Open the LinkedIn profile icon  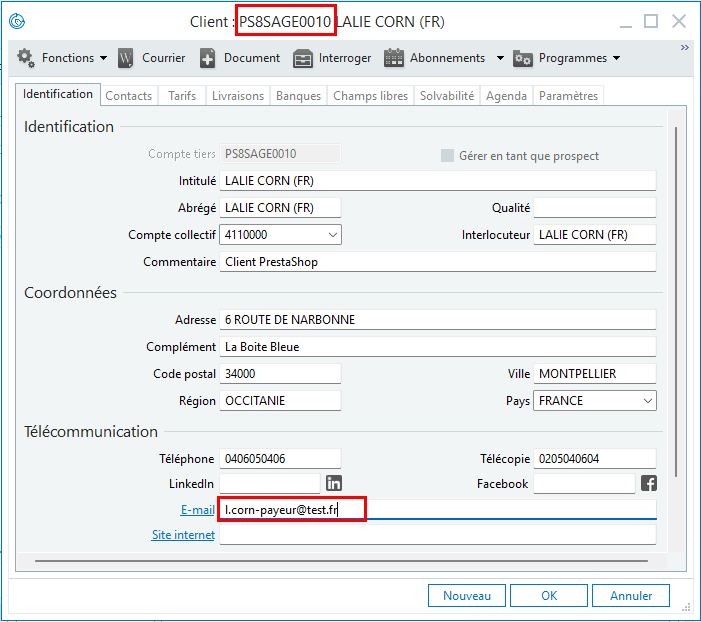pos(334,484)
